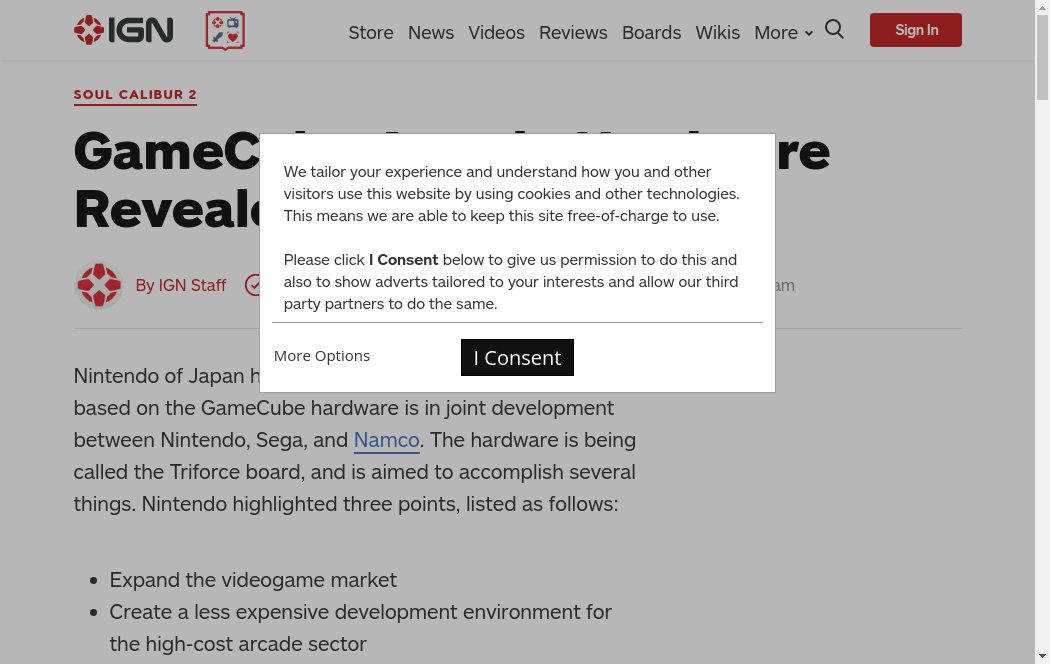Open the Videos section
Image resolution: width=1050 pixels, height=664 pixels.
(496, 33)
